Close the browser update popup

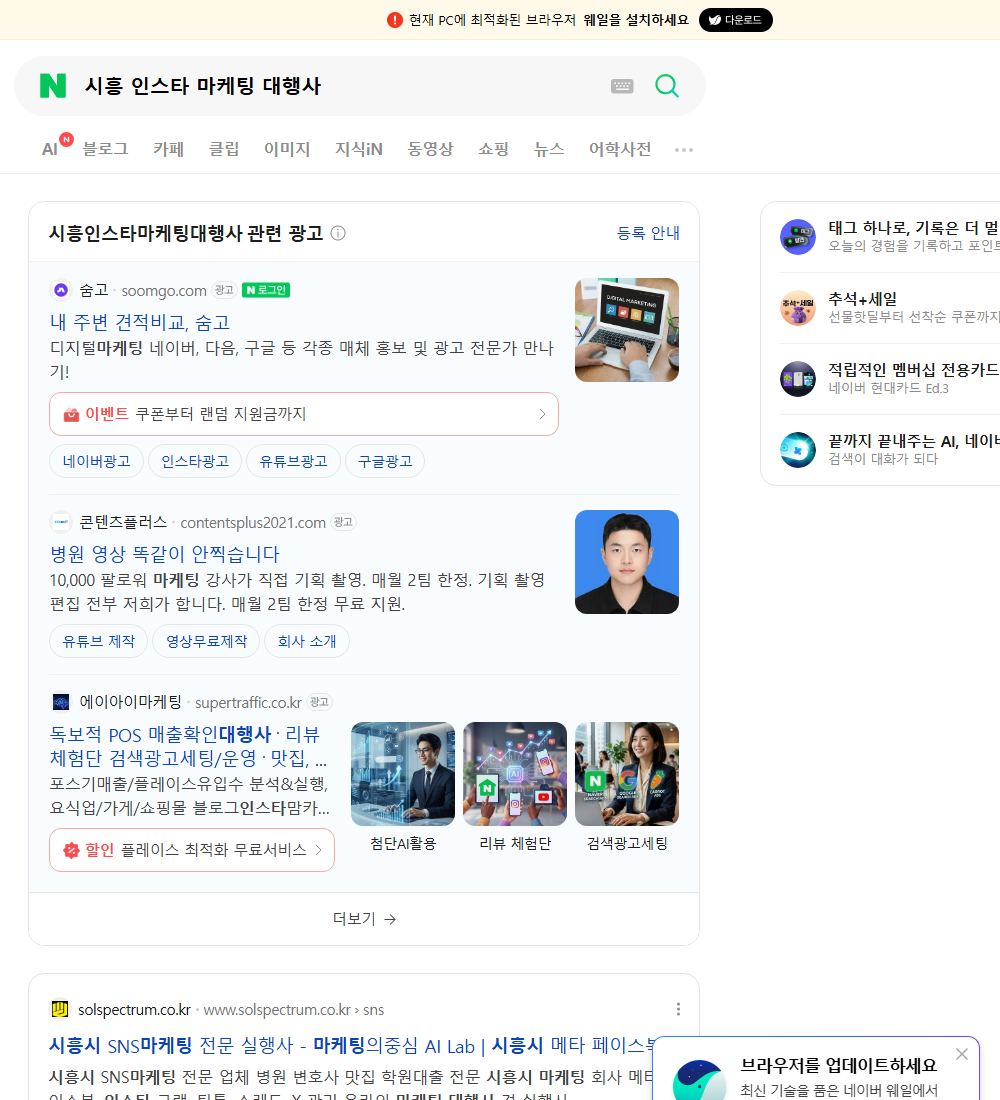pyautogui.click(x=961, y=1054)
